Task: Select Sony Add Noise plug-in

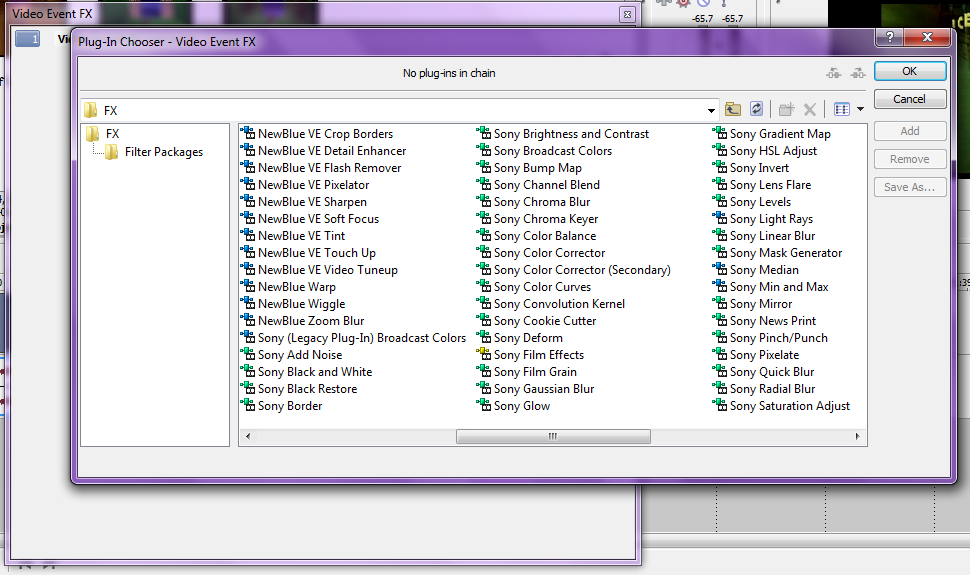Action: pos(292,355)
